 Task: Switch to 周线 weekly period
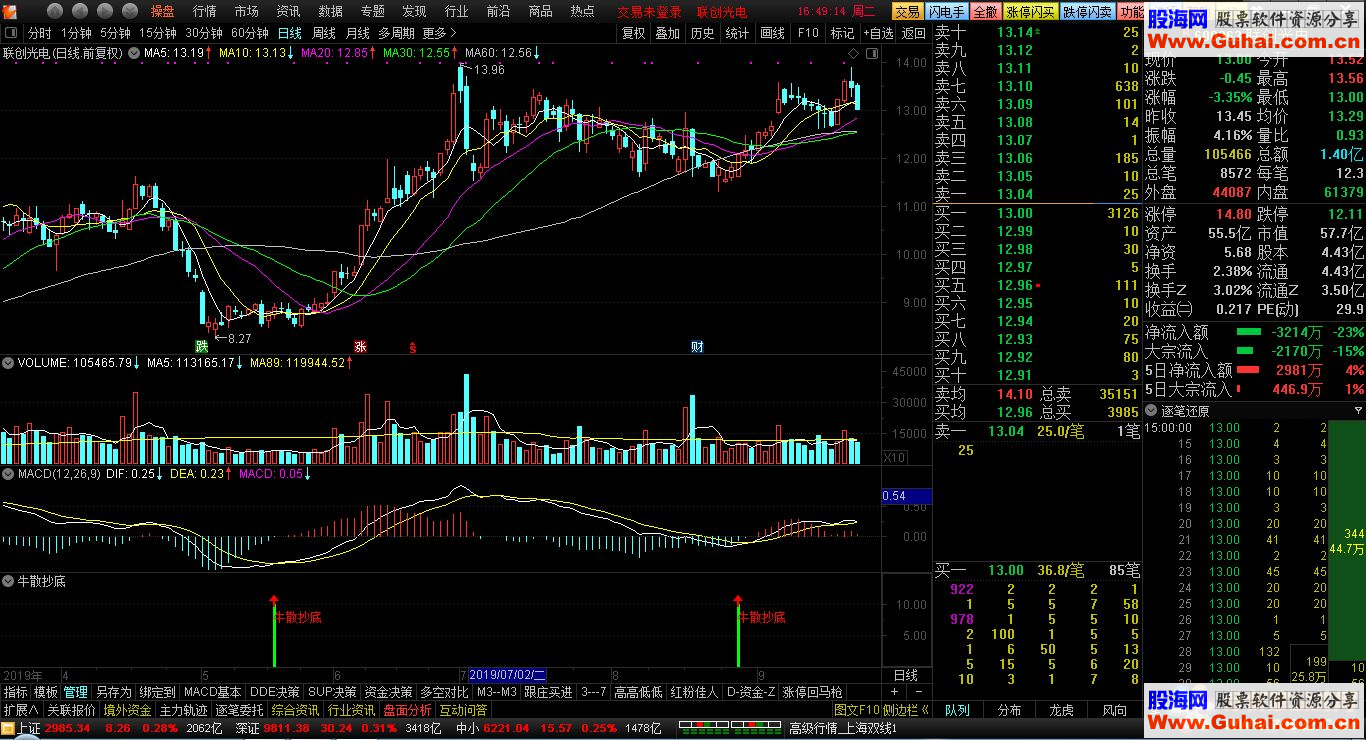[324, 32]
